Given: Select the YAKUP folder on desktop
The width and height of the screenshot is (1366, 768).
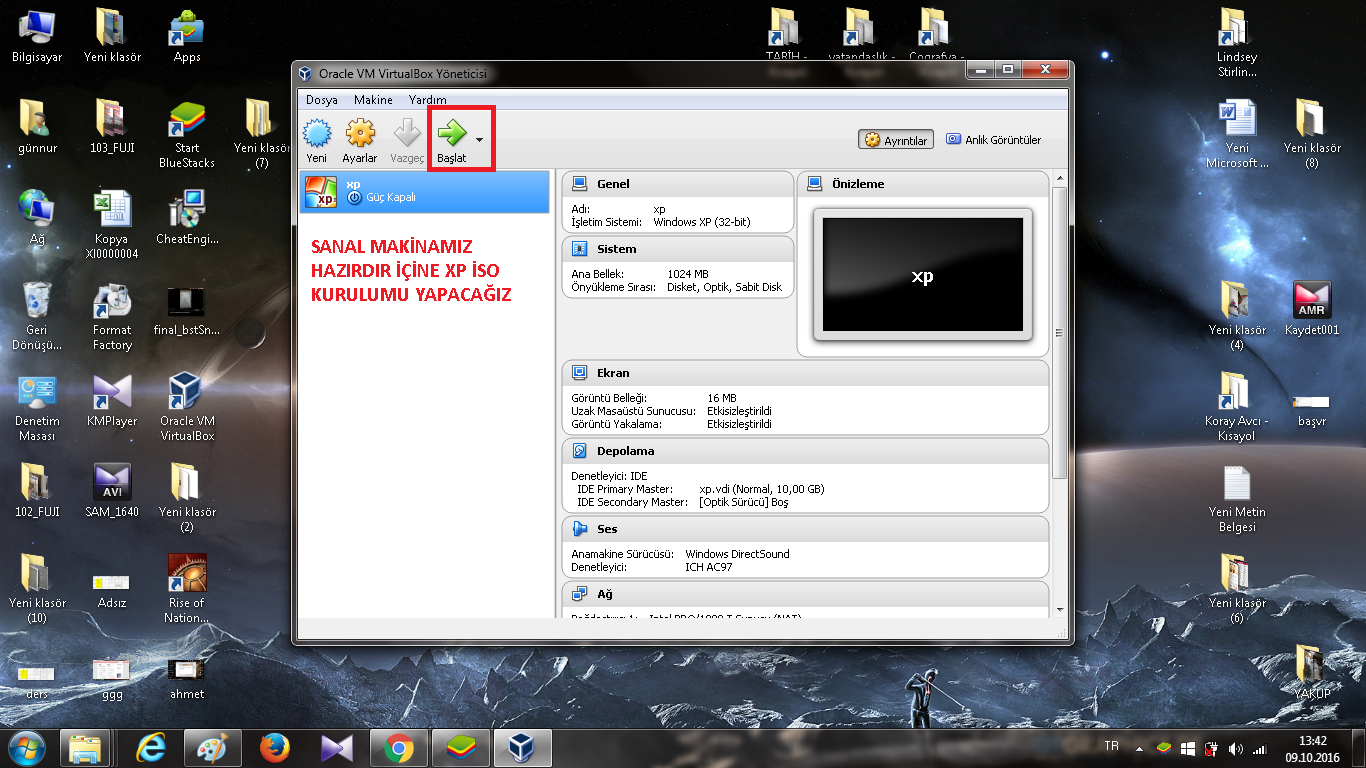Looking at the screenshot, I should (1312, 673).
